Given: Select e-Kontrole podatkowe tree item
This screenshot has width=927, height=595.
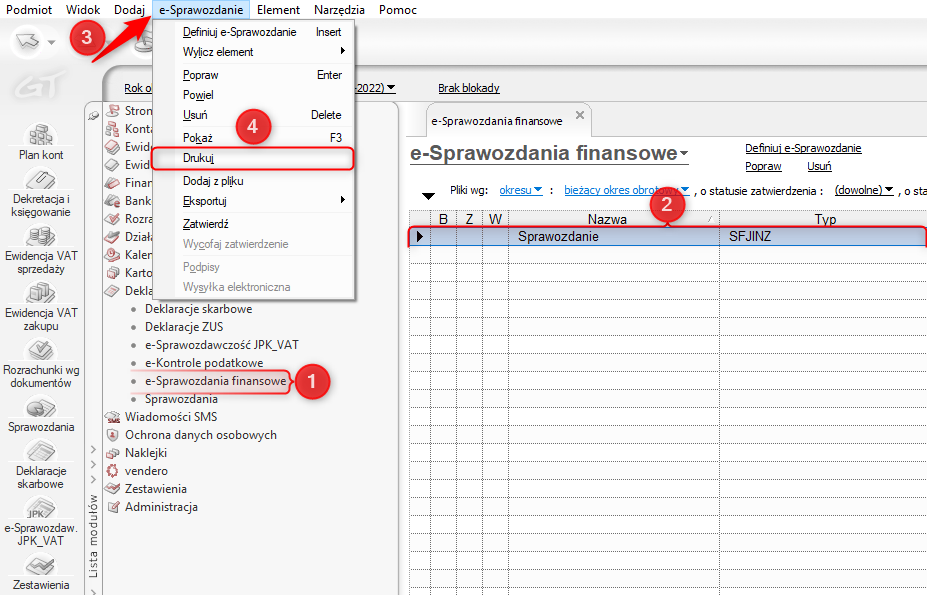Looking at the screenshot, I should [204, 363].
